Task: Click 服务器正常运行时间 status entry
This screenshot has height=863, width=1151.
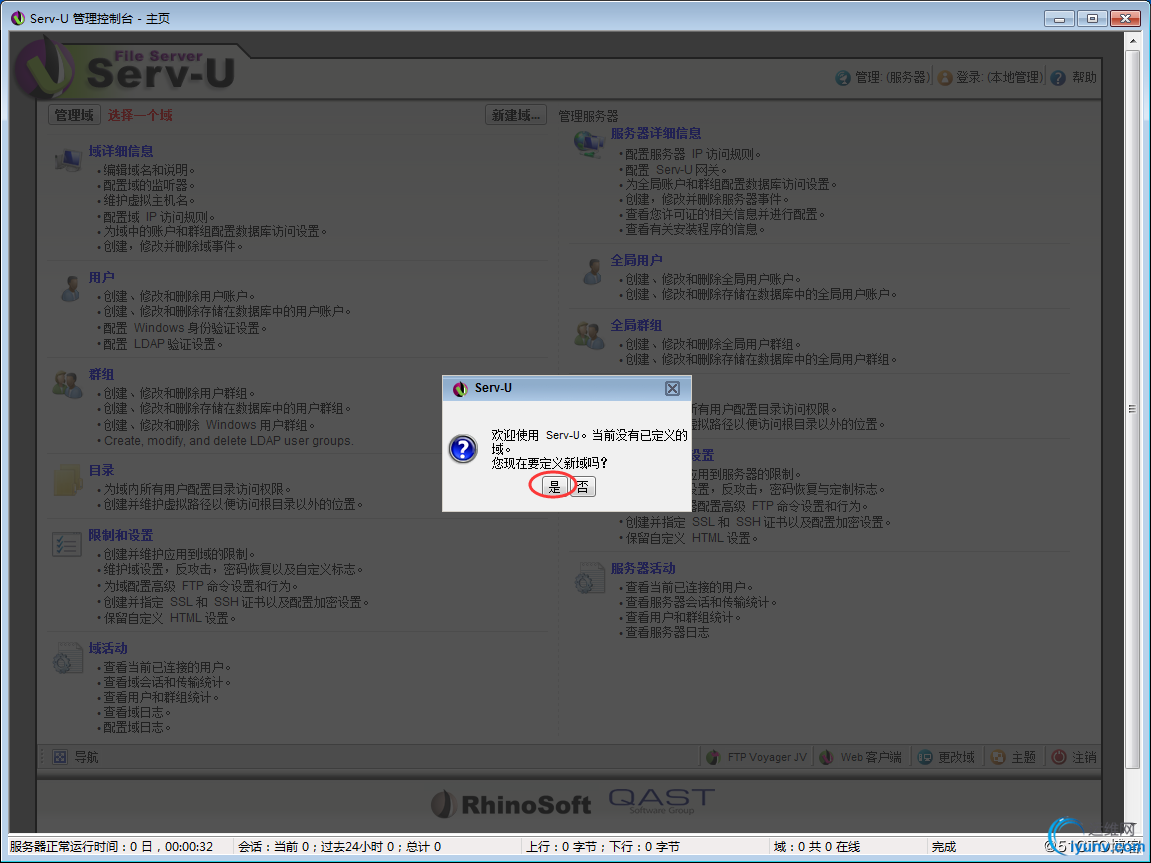Action: click(112, 847)
